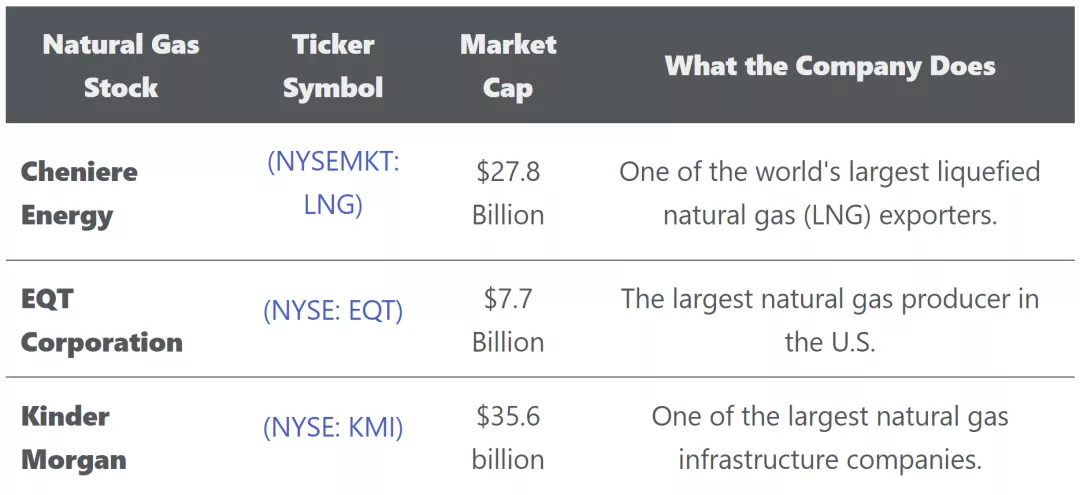Click the natural gas infrastructure companies description
This screenshot has height=495, width=1080.
tap(830, 438)
